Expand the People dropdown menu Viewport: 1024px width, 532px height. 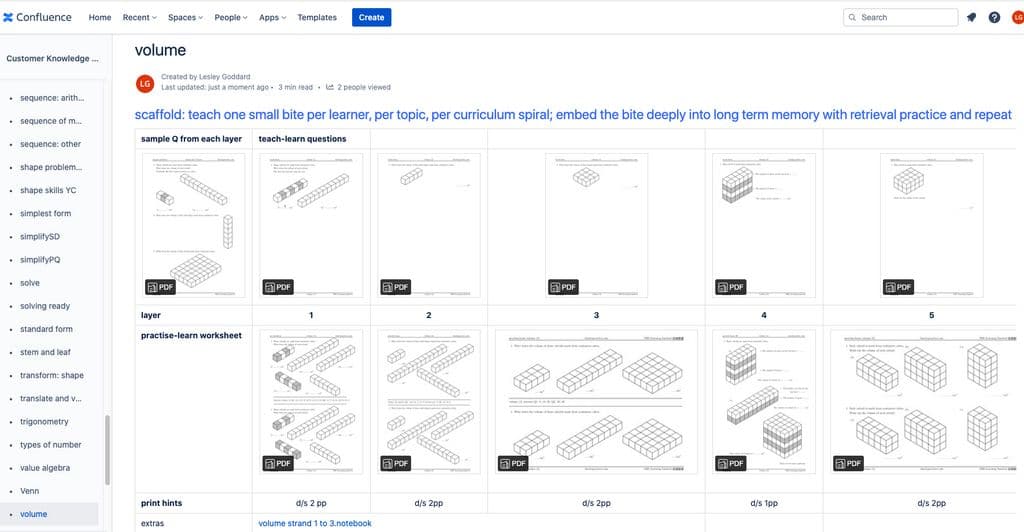[x=231, y=18]
